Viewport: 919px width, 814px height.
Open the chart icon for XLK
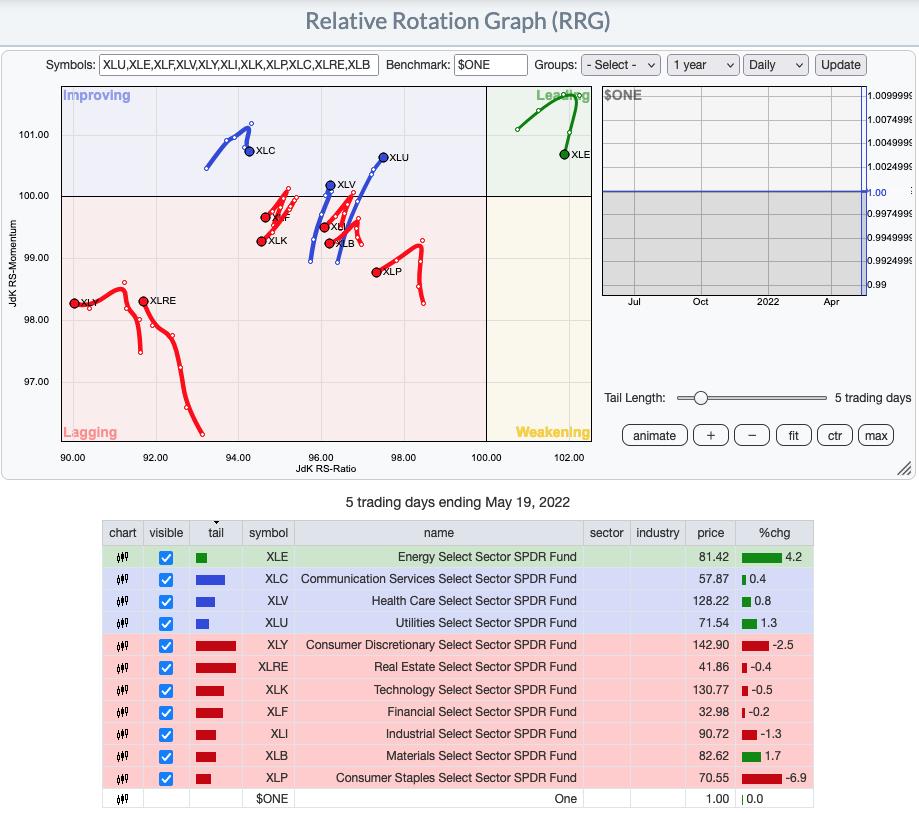[122, 690]
